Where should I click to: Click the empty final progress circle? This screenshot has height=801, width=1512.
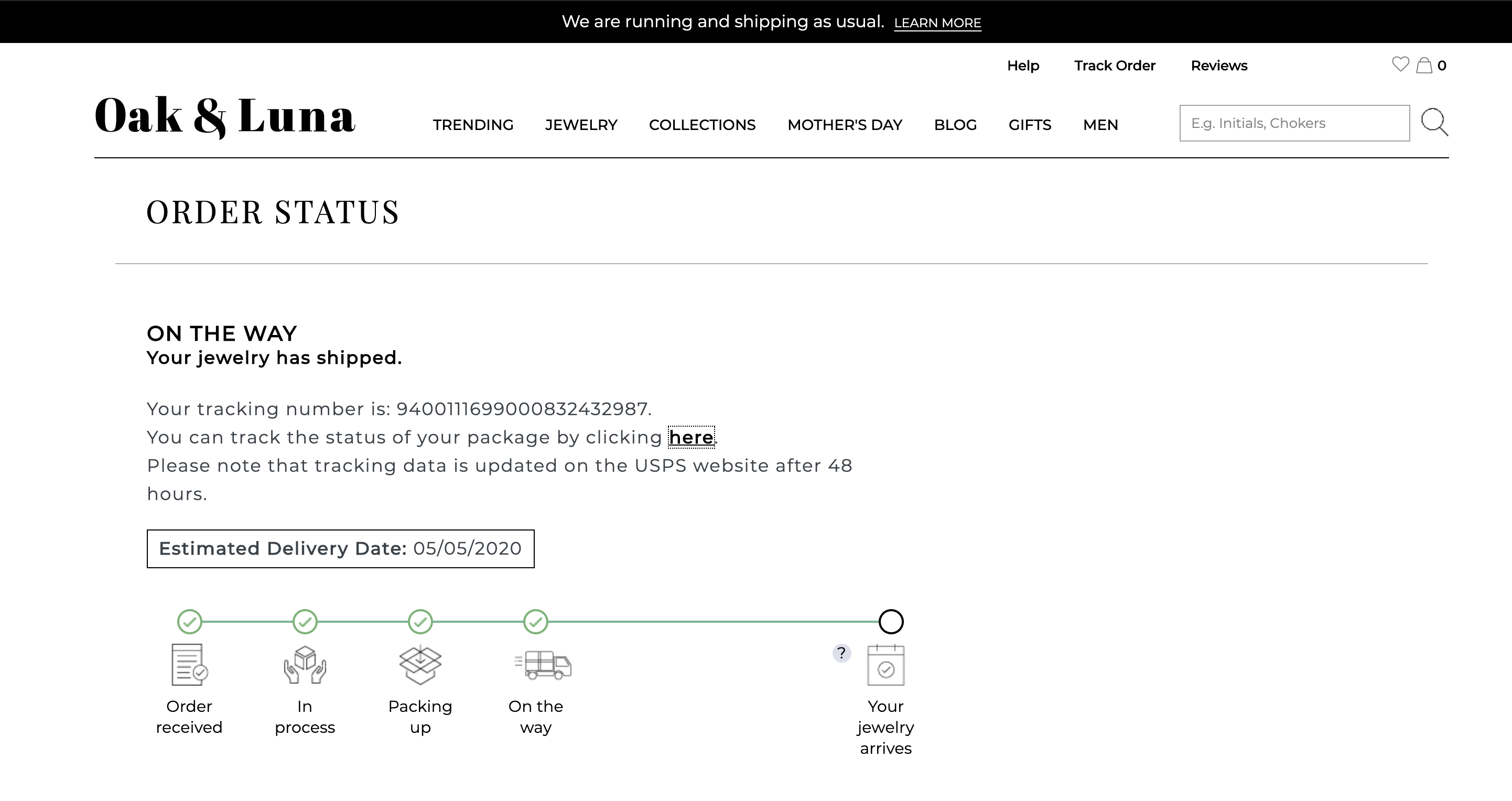(890, 621)
